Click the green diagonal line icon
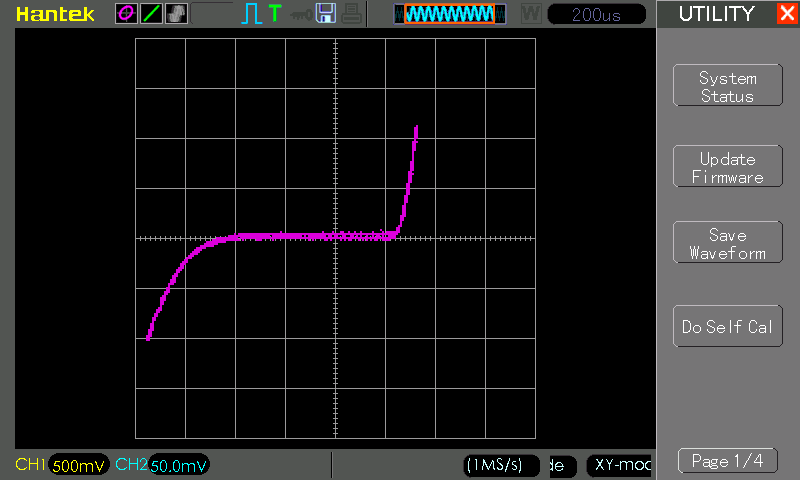Viewport: 800px width, 480px height. pos(152,14)
